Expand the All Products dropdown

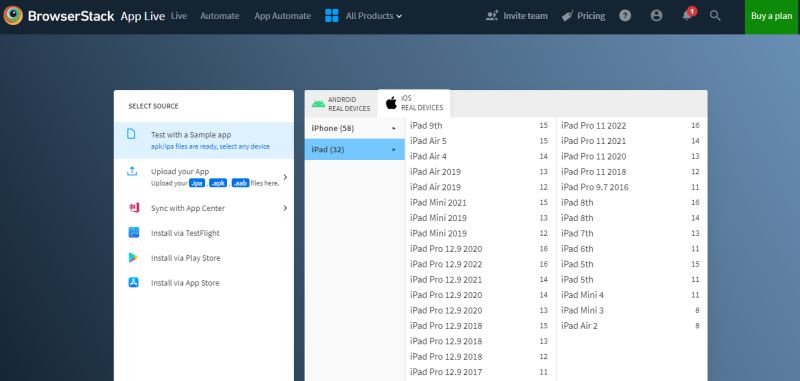point(374,16)
